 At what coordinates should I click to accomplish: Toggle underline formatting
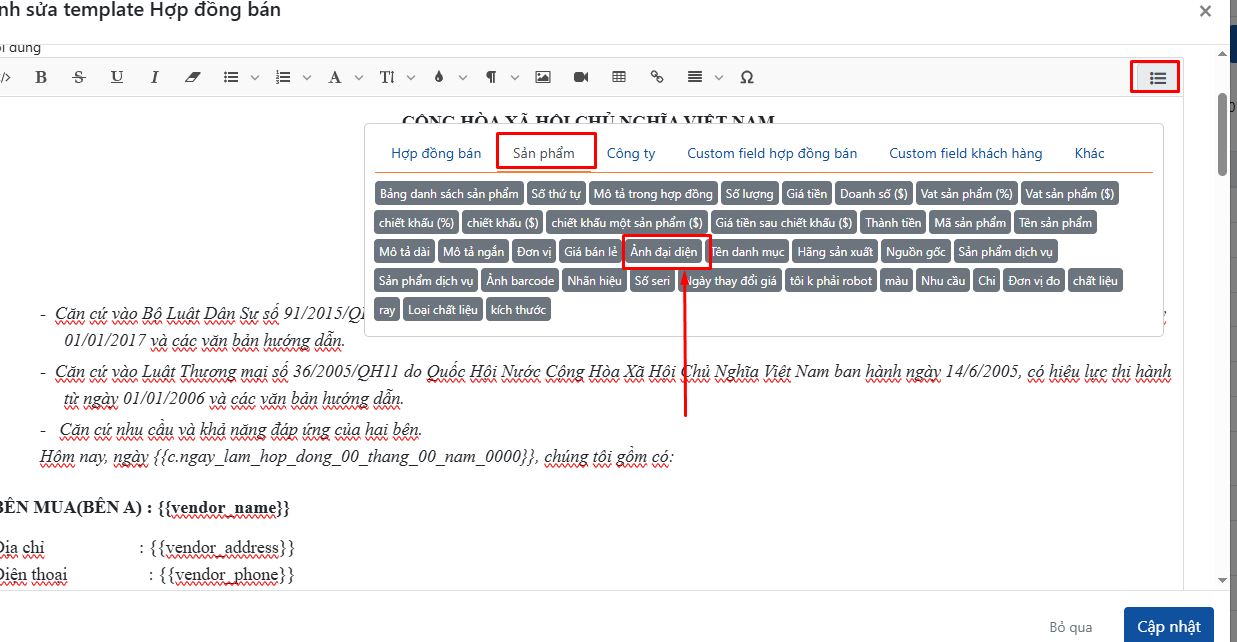pos(117,77)
